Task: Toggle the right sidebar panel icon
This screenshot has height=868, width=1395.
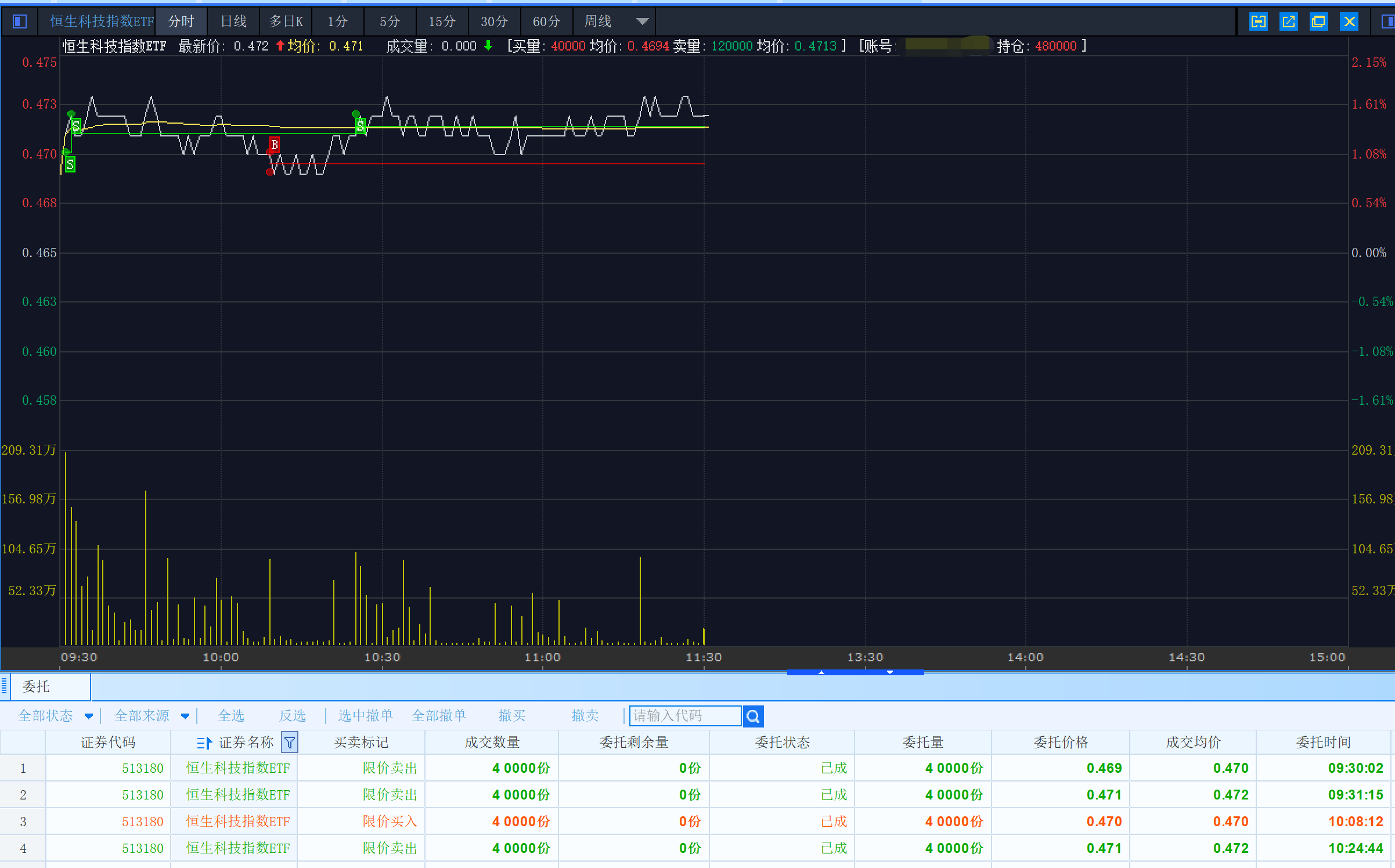Action: 1387,21
